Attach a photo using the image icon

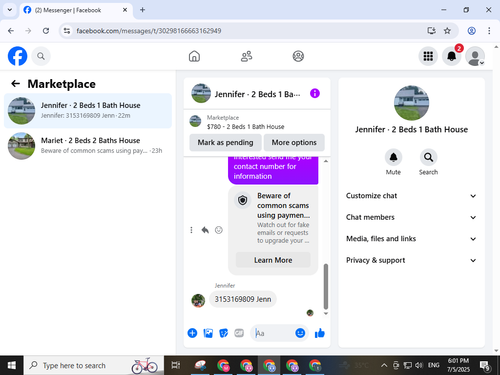tap(208, 333)
